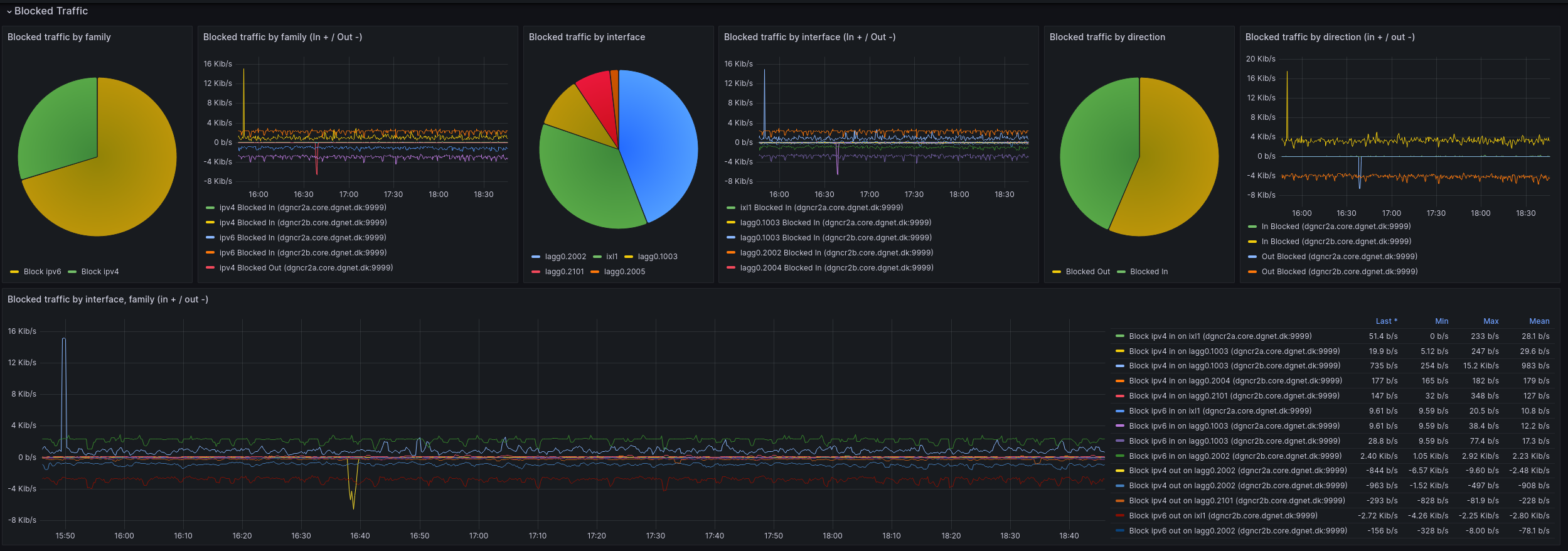Select Block ipv6 out on lagg0.2002 row
The width and height of the screenshot is (1568, 551).
(1237, 531)
